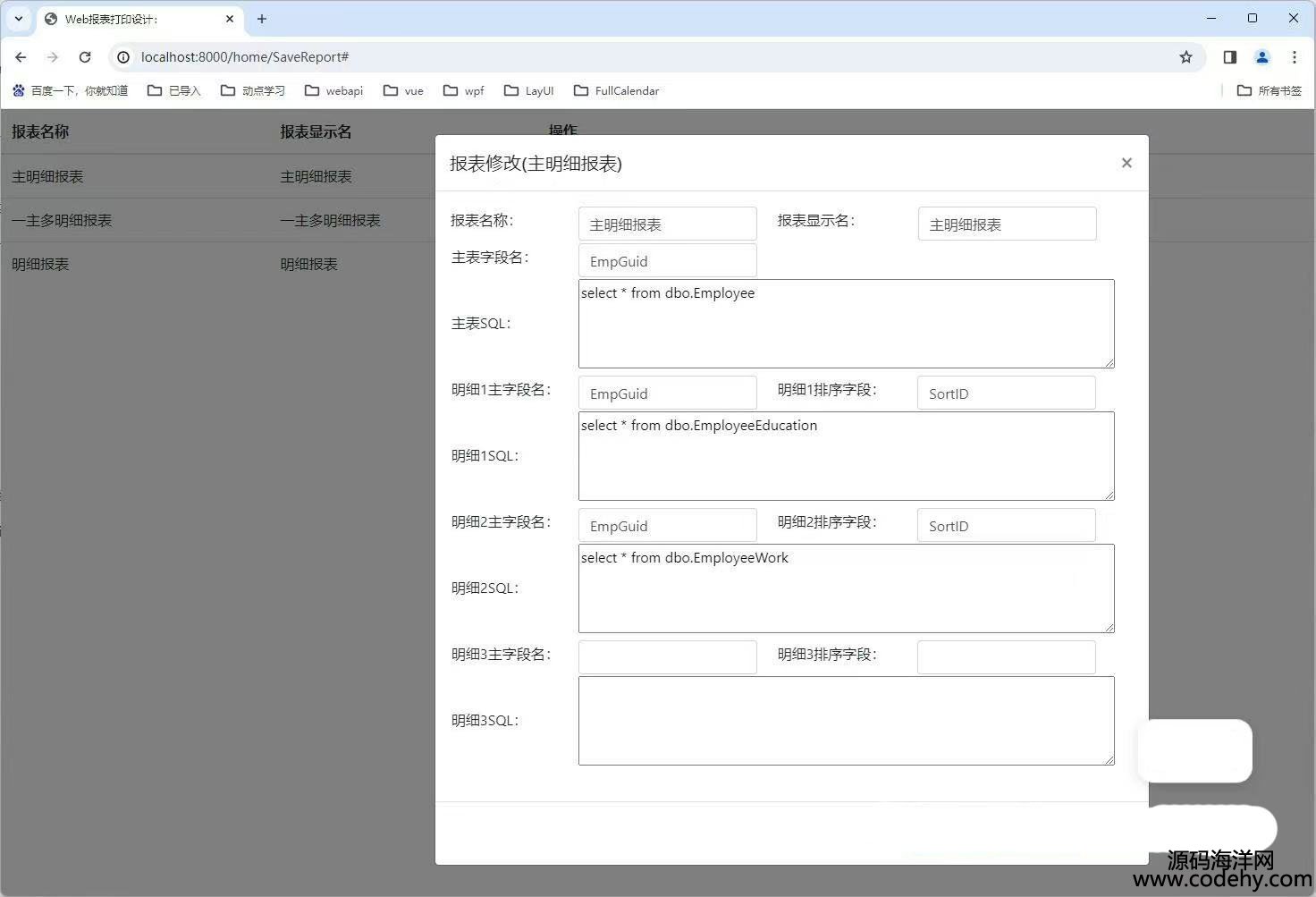Click the 报表显示名 input field

tap(1007, 224)
